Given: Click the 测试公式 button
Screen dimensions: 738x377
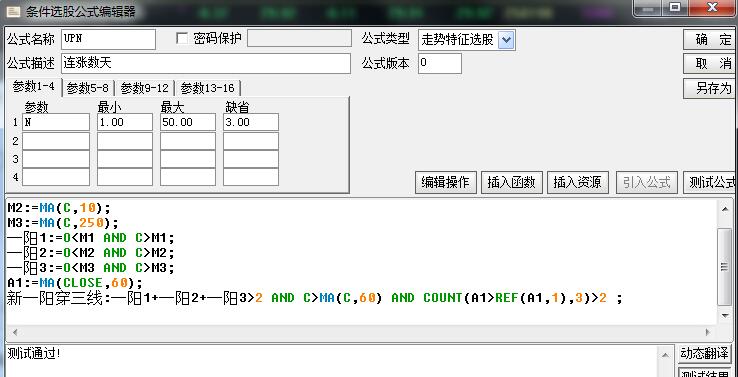Looking at the screenshot, I should pos(711,183).
